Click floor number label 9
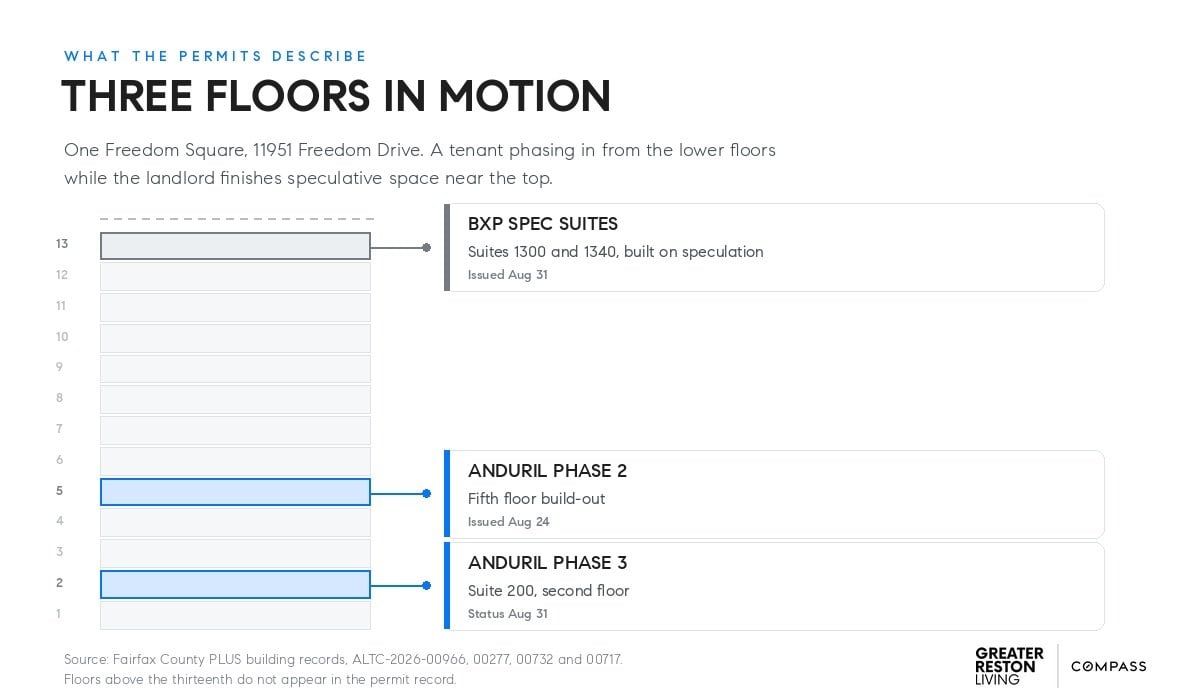 pos(60,367)
